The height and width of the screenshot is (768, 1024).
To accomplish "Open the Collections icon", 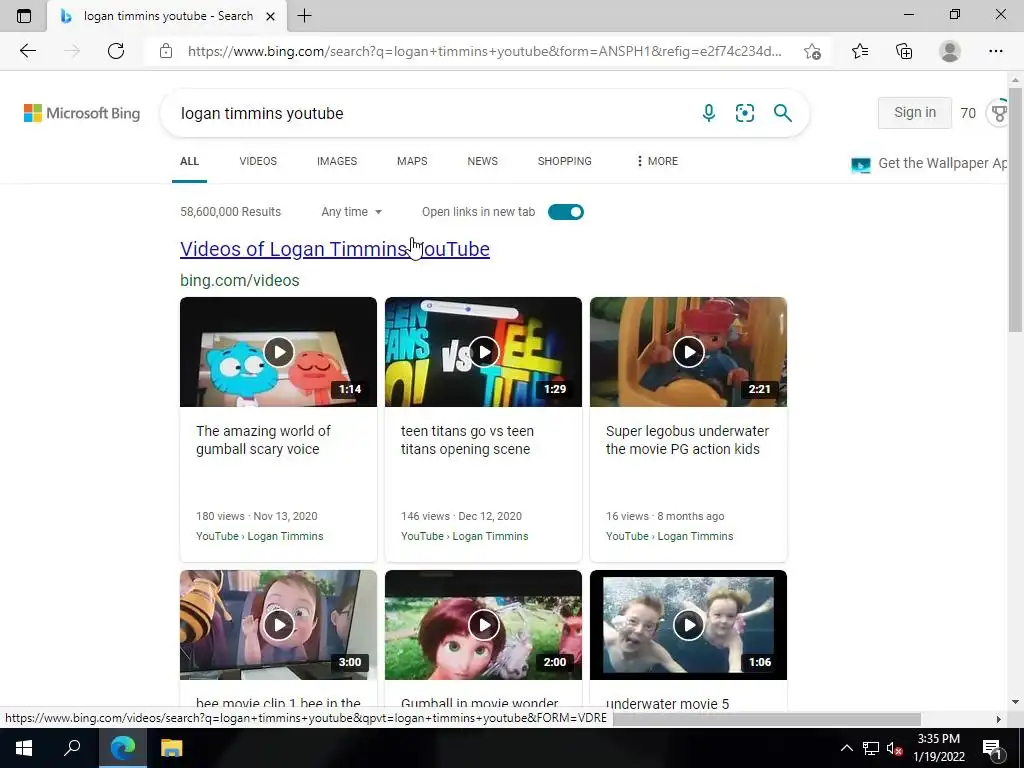I will pos(904,51).
